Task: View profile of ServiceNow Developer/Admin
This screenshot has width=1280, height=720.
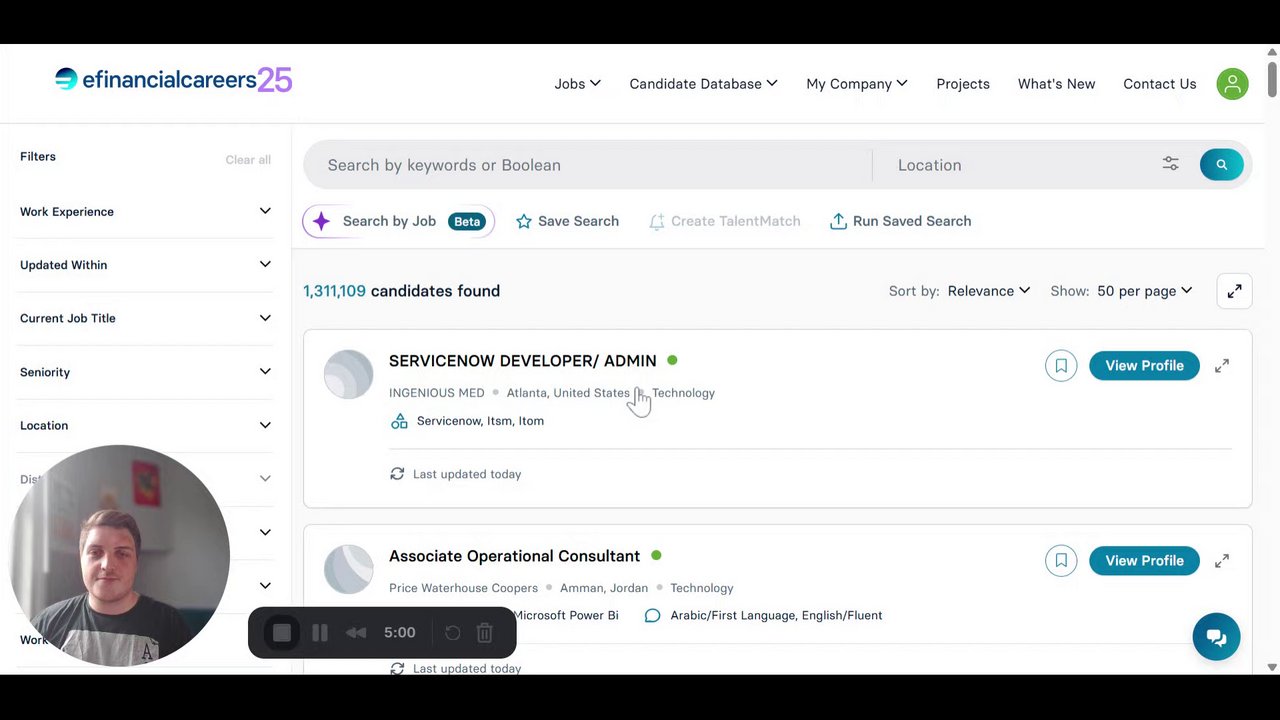Action: [1144, 366]
